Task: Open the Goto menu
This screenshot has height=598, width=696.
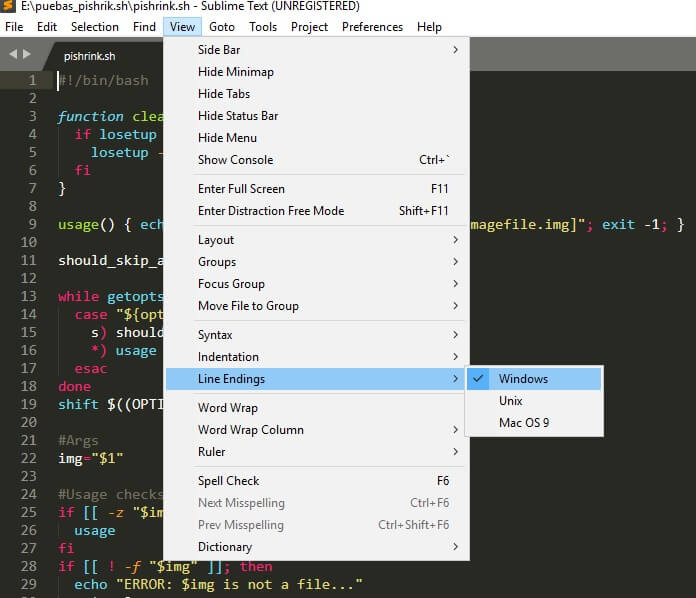Action: pos(222,27)
